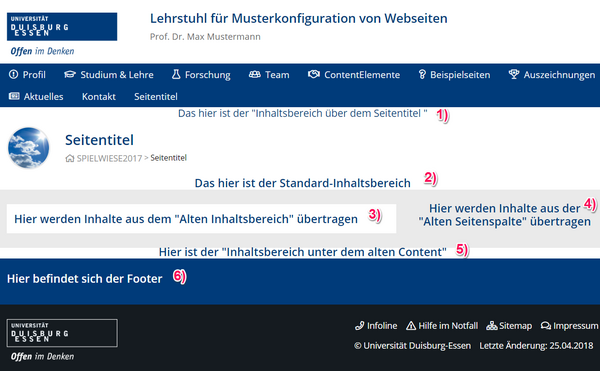Click the handshake icon beside ContentElemente

(314, 74)
